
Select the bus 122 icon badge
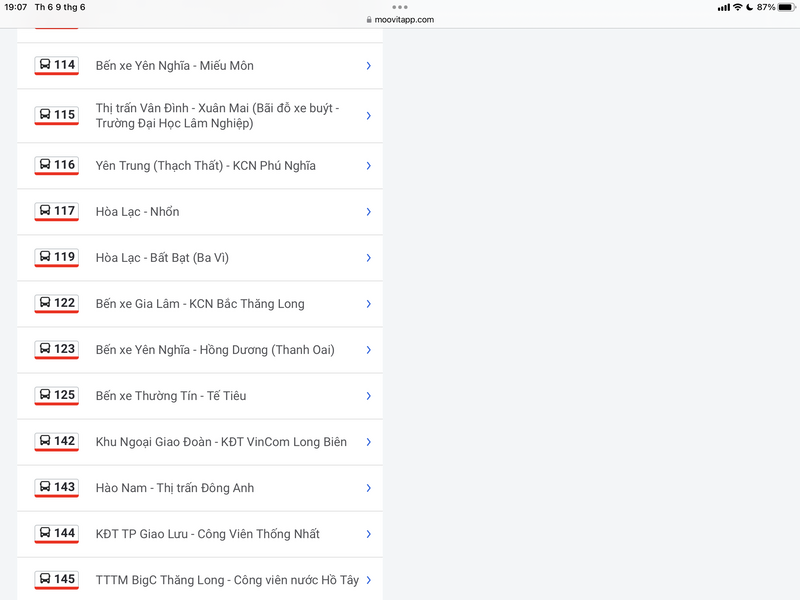pos(57,303)
